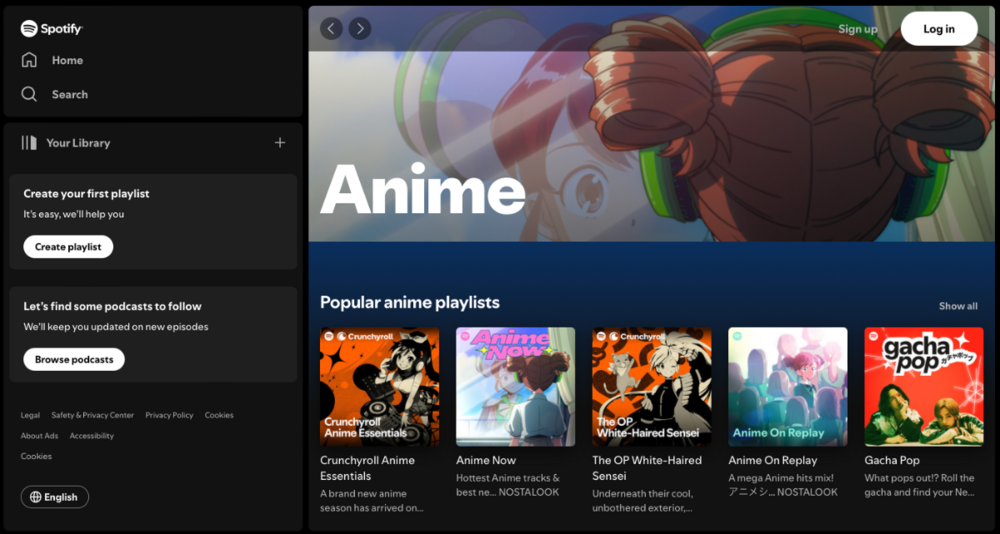Open Safety & Privacy Center link
The width and height of the screenshot is (1000, 534).
92,415
